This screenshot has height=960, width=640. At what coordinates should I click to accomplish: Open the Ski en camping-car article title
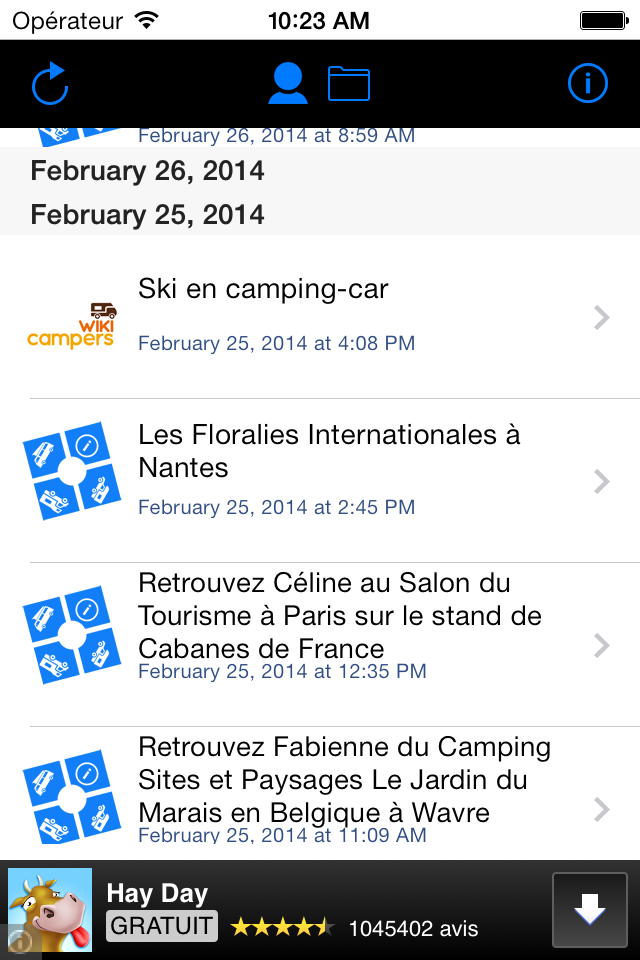263,289
